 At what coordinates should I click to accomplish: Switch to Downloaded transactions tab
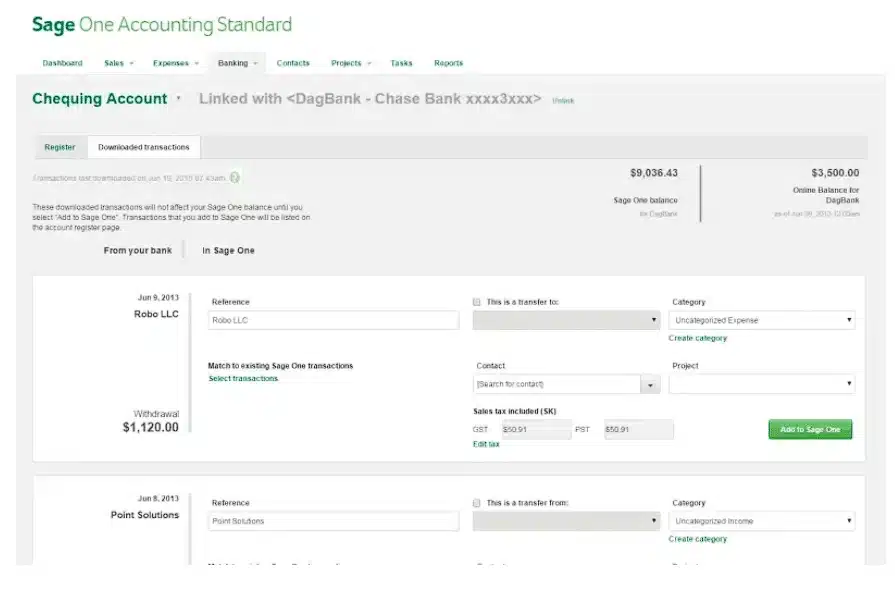144,147
